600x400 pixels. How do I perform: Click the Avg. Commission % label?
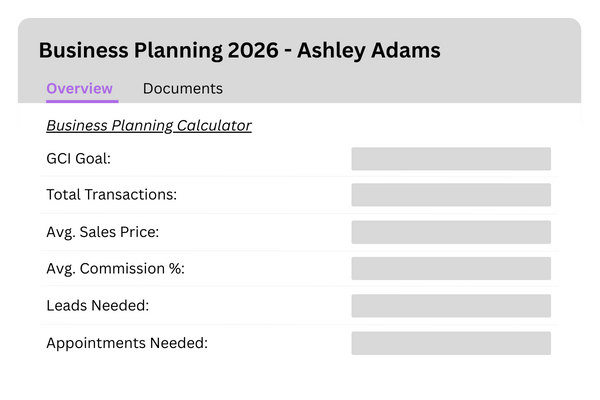click(x=115, y=269)
